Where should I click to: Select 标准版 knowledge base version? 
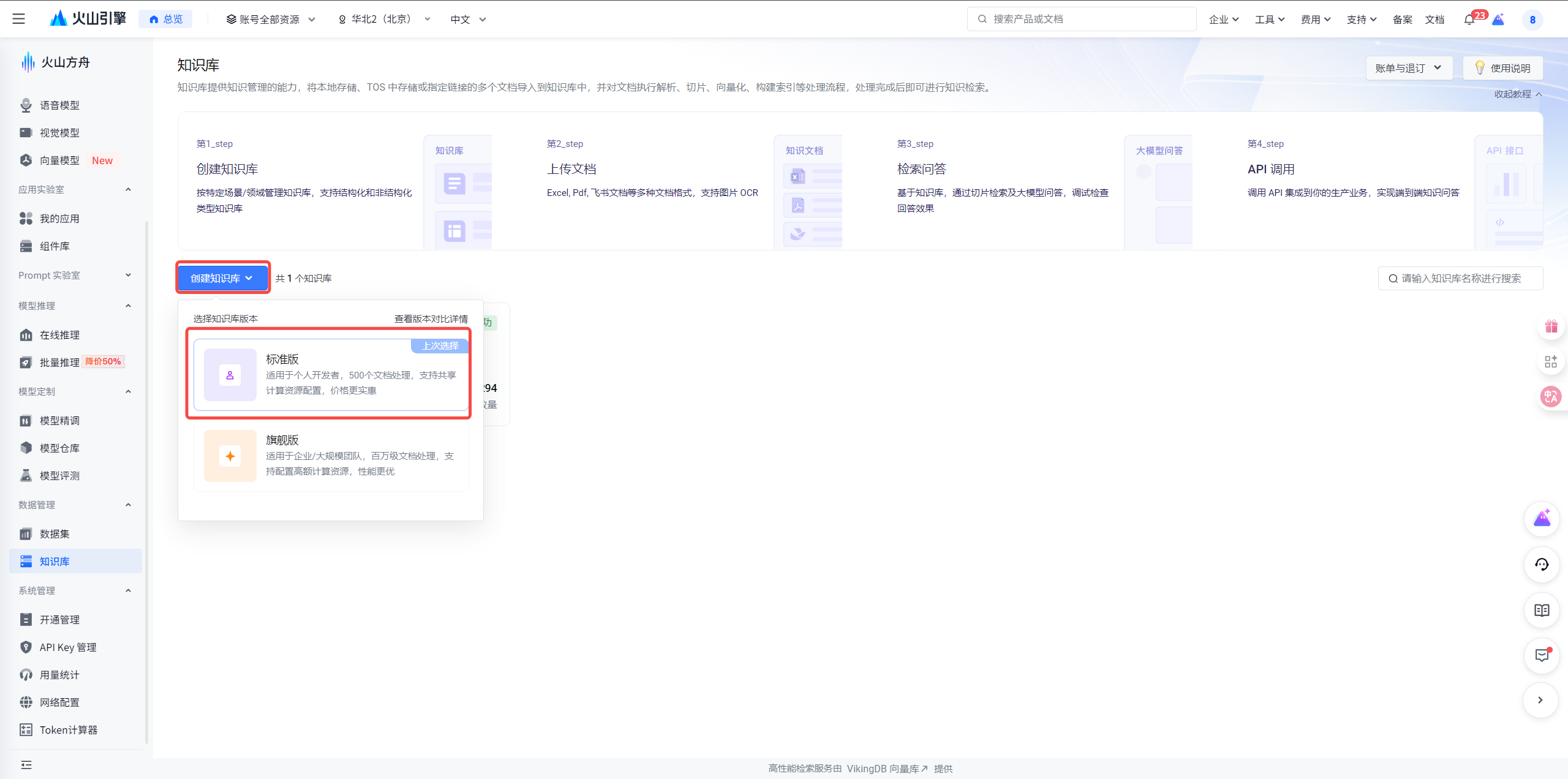click(x=331, y=375)
